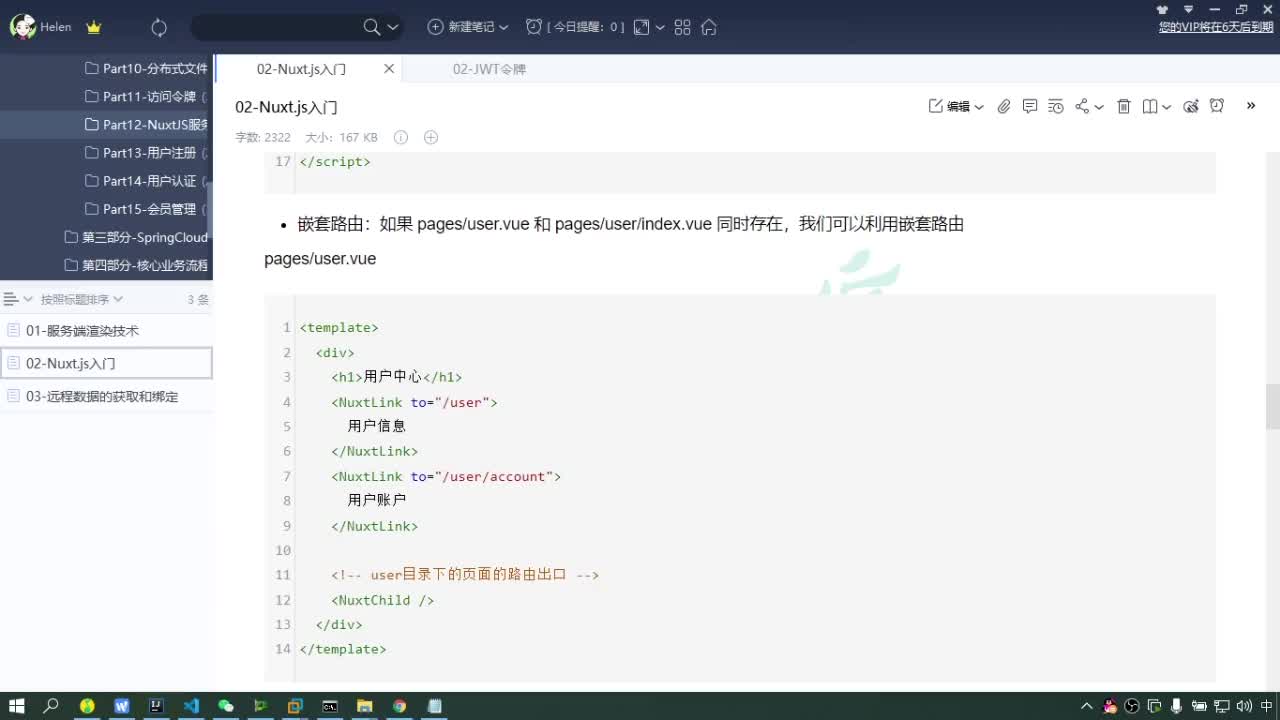Open the VIP crown icon
Viewport: 1280px width, 720px height.
coord(94,27)
